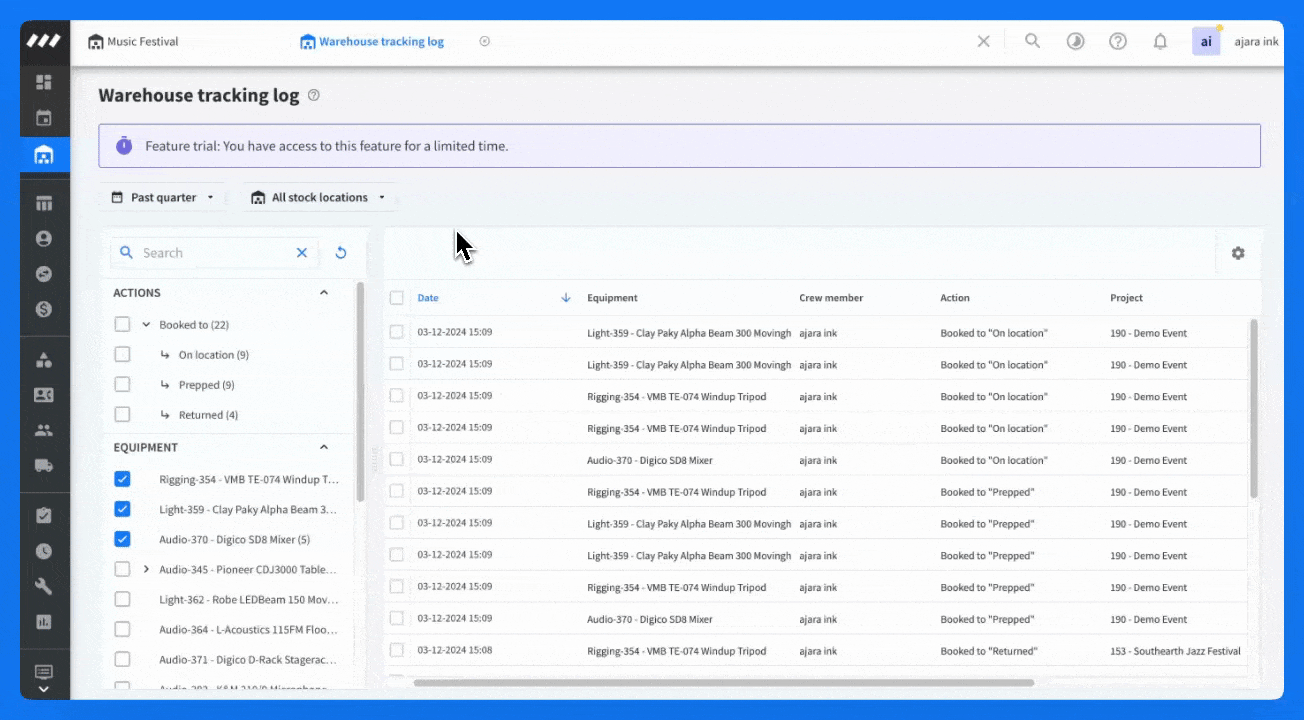
Task: Sort by the Project column header
Action: point(1126,298)
